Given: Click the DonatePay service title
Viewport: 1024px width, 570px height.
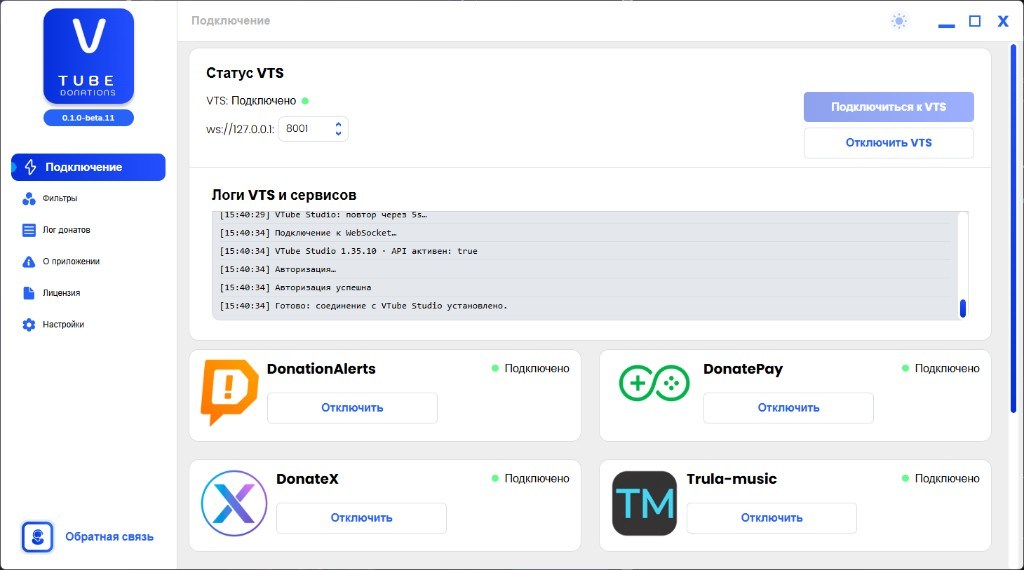Looking at the screenshot, I should 743,369.
